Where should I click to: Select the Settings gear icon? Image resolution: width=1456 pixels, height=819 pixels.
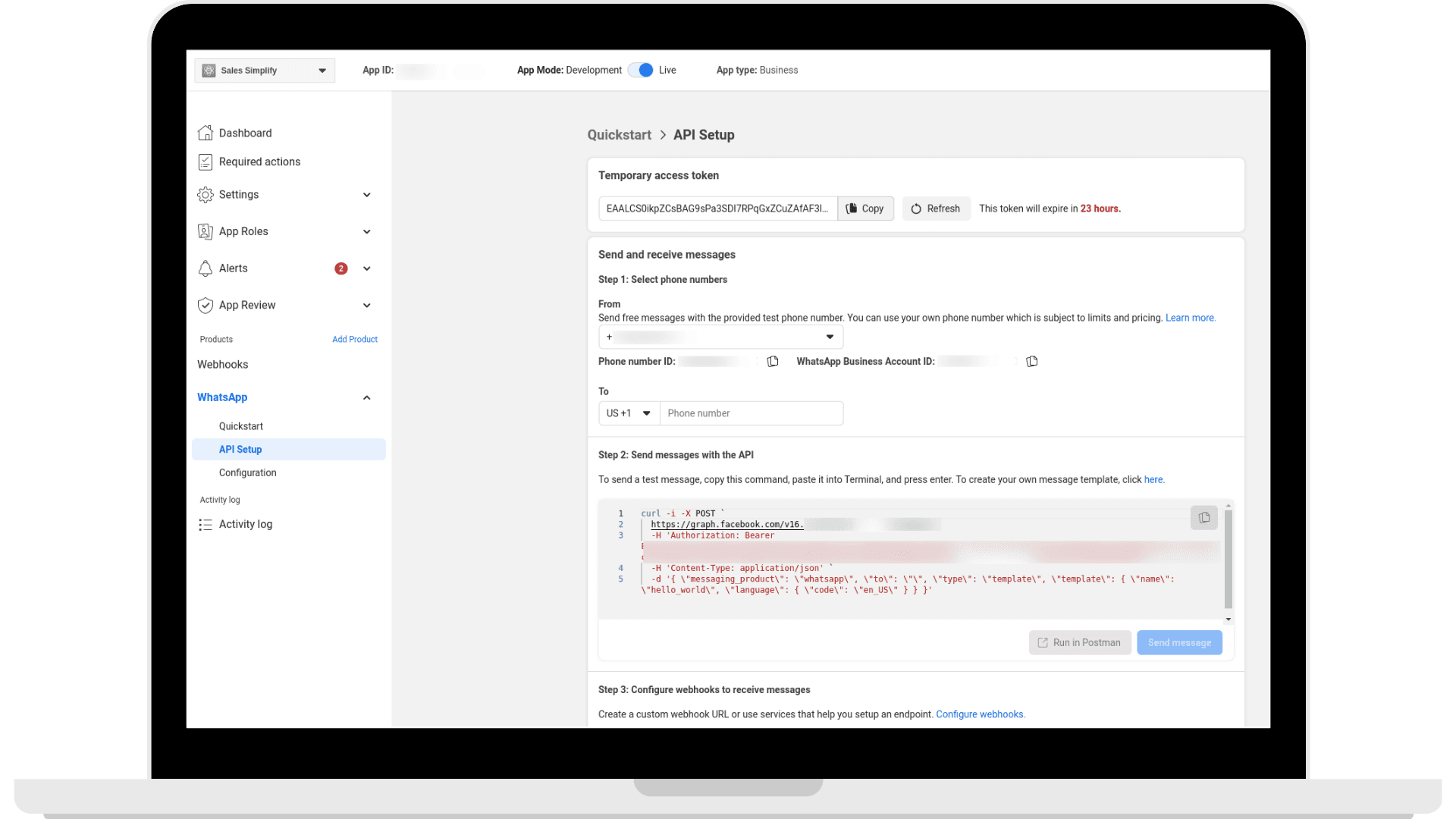tap(206, 194)
